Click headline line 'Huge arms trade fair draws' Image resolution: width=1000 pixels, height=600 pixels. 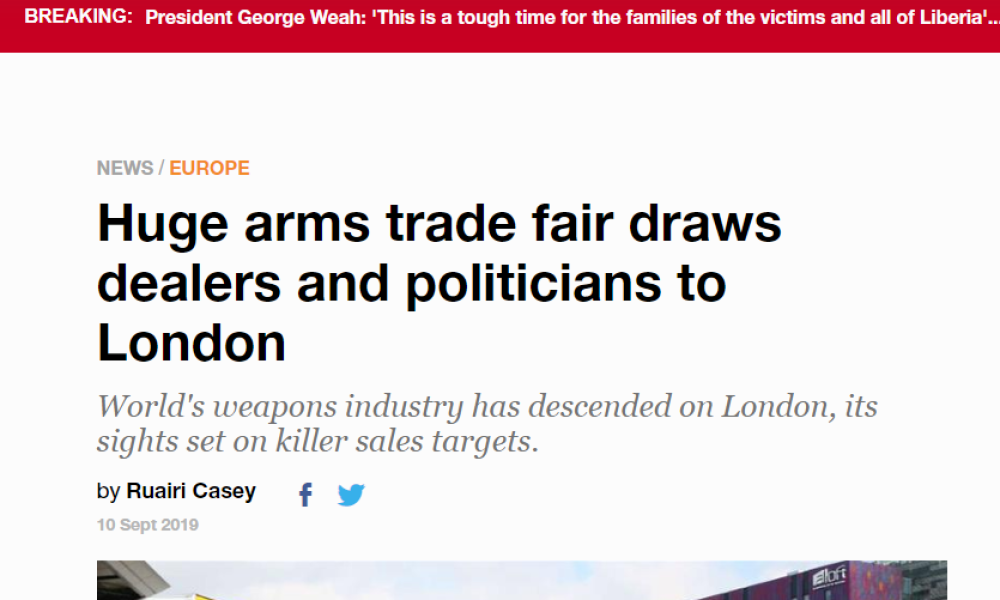[439, 224]
